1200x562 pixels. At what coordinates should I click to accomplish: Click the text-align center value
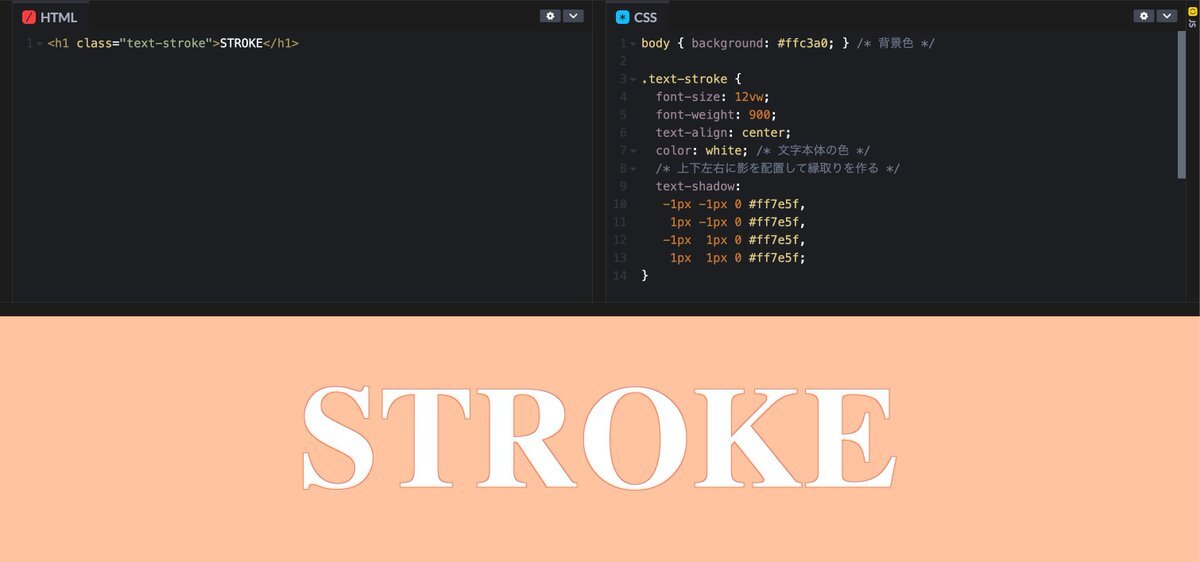tap(762, 133)
